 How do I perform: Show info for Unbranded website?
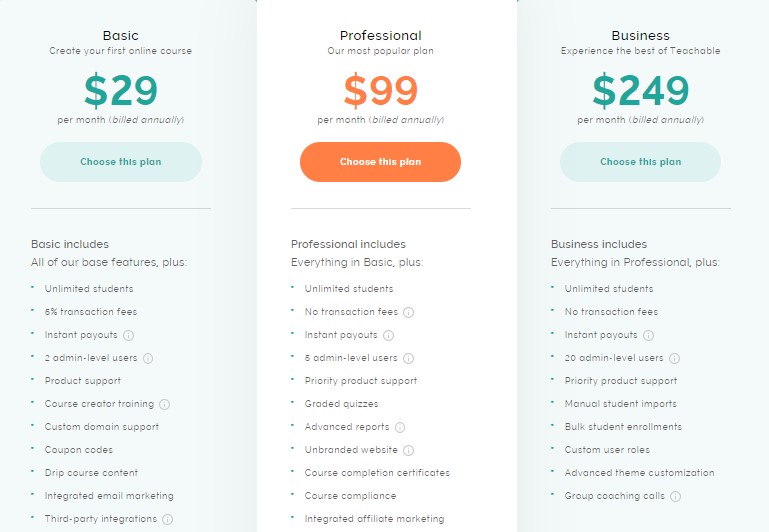coord(409,450)
